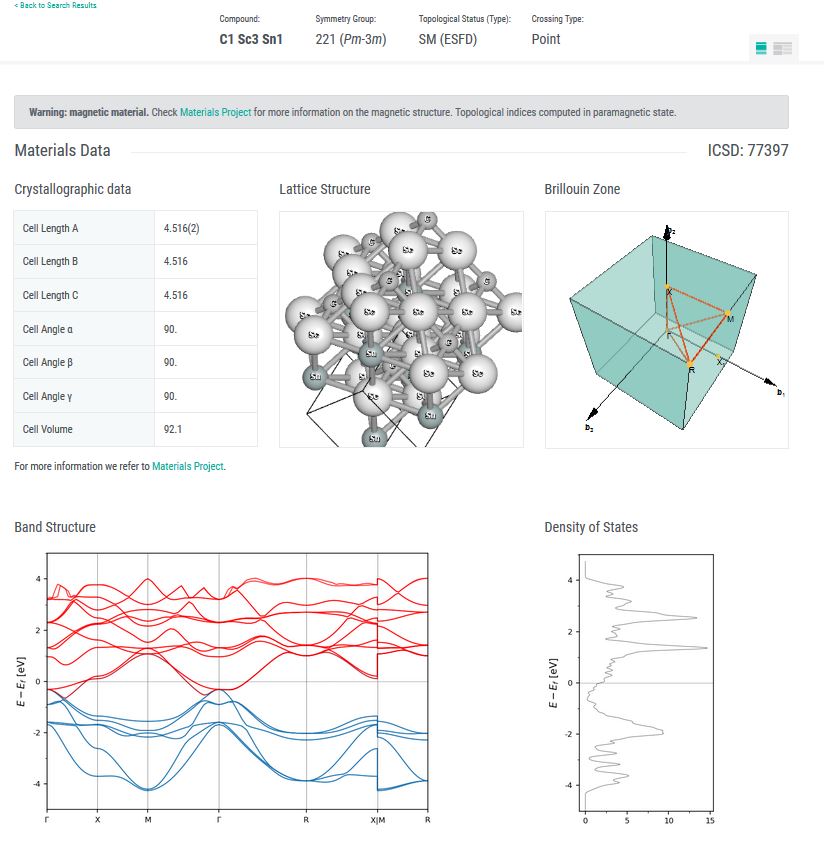
Task: Click the density of states plot
Action: coord(647,680)
